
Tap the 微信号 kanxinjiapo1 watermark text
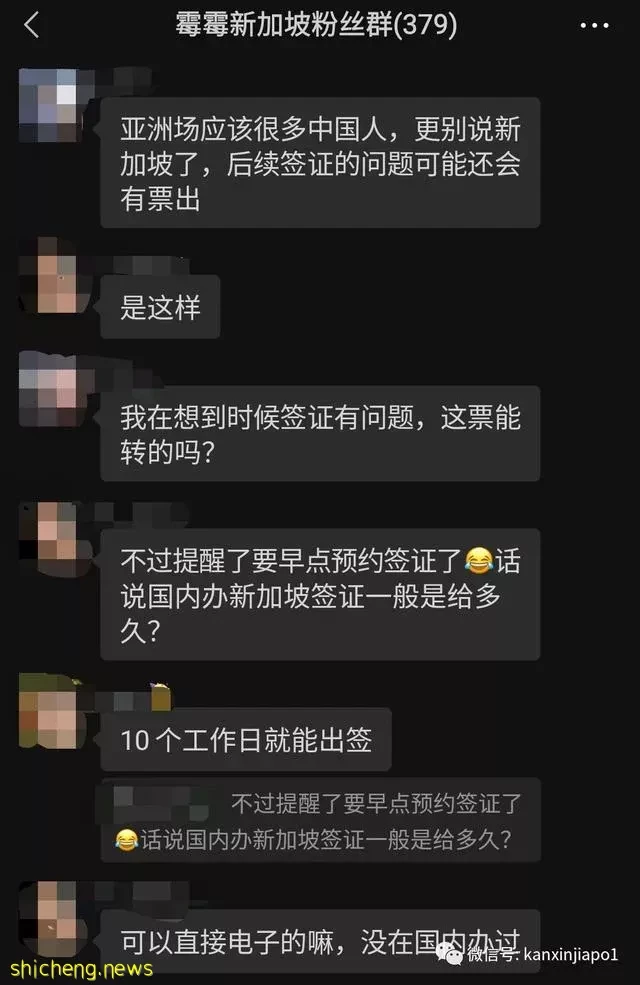(x=543, y=955)
